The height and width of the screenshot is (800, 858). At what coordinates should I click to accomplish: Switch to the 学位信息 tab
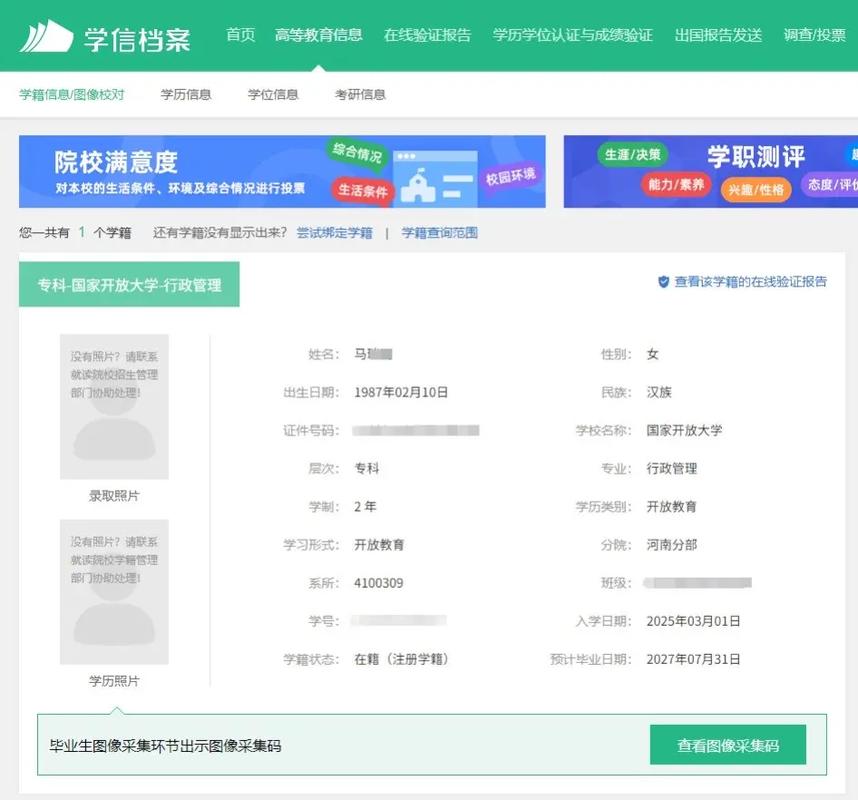point(273,95)
